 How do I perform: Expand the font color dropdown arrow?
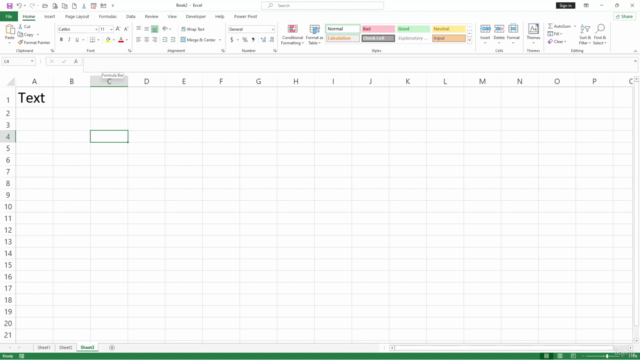(127, 40)
